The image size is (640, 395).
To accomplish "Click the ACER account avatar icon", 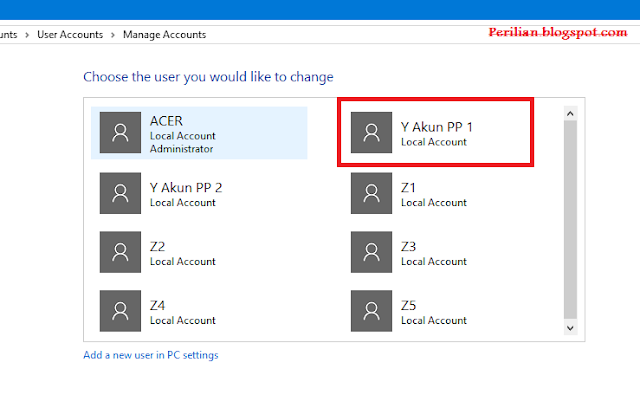I will (x=120, y=133).
